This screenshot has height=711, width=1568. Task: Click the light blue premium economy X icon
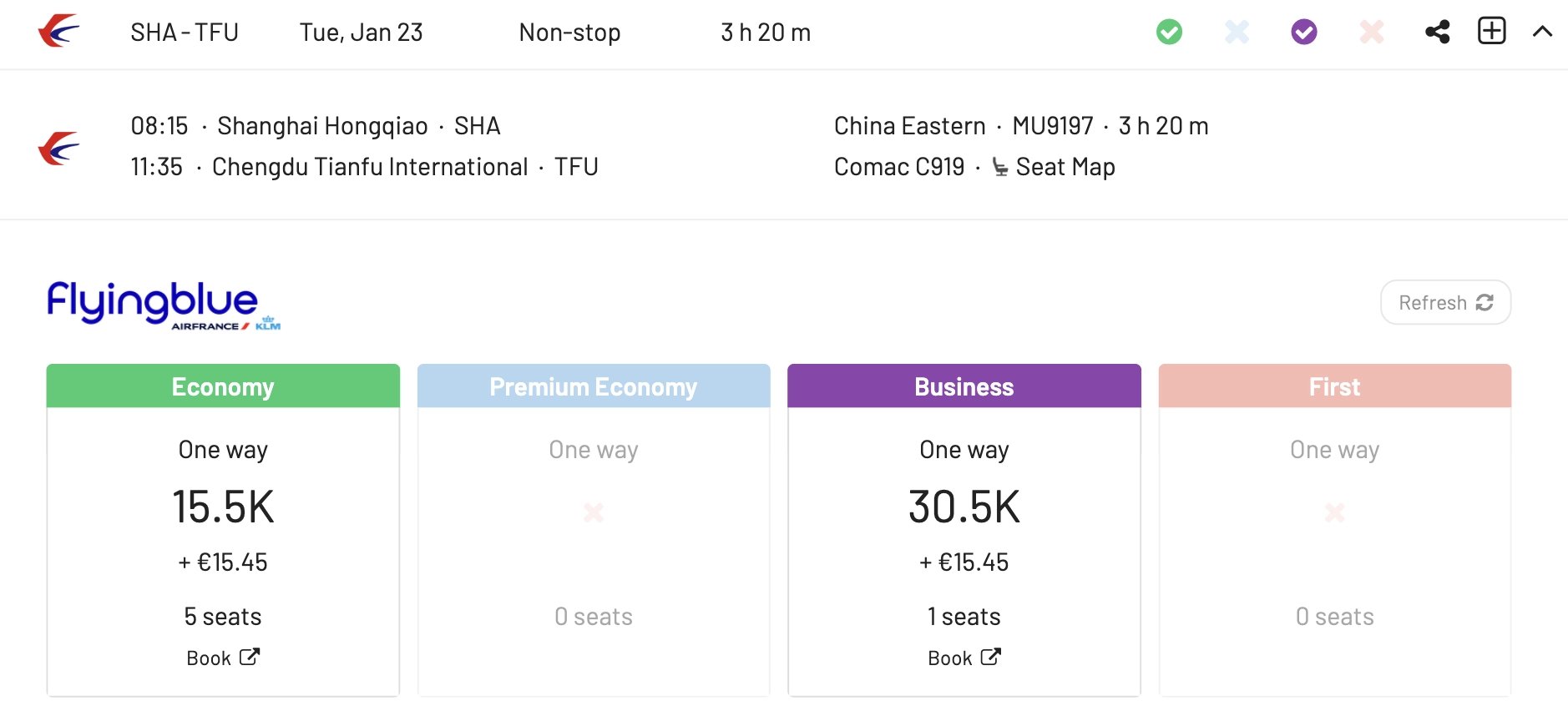(x=1237, y=33)
